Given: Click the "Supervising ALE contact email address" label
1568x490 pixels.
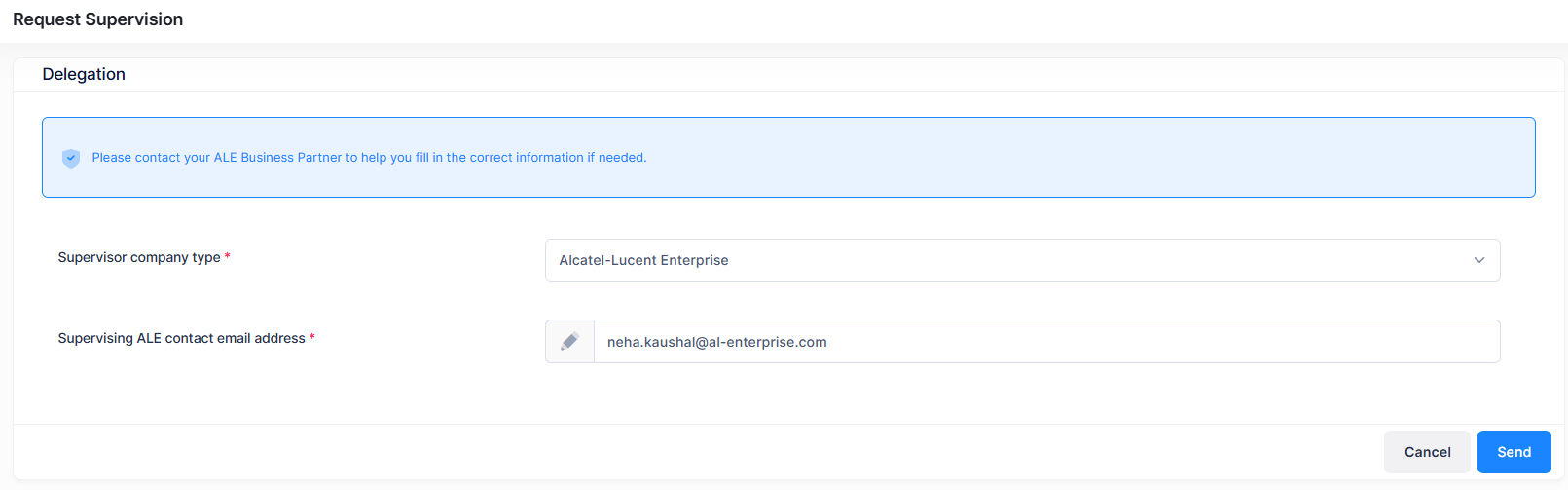Looking at the screenshot, I should (x=181, y=338).
